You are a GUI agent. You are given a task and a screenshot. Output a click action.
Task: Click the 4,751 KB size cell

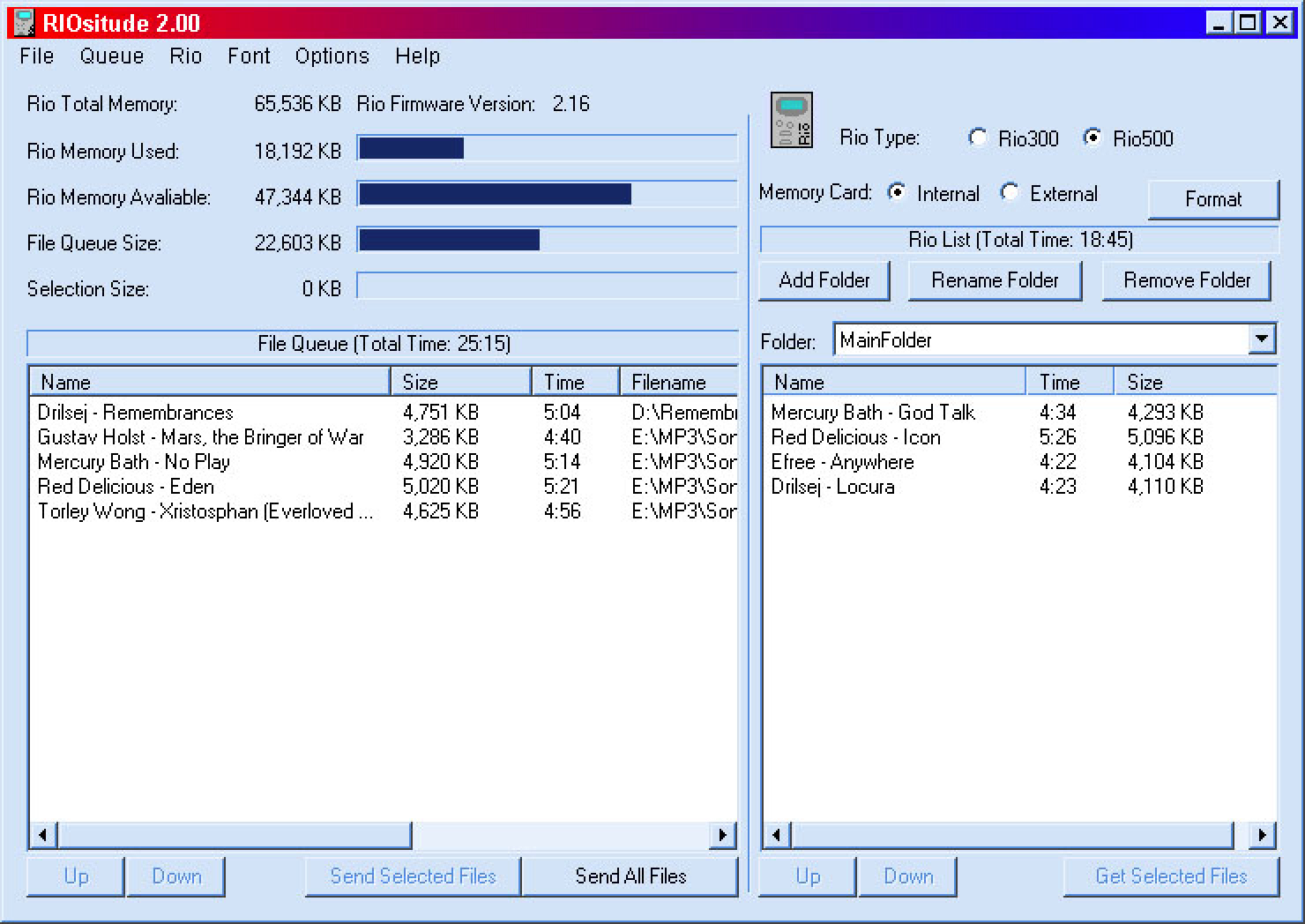[x=441, y=413]
